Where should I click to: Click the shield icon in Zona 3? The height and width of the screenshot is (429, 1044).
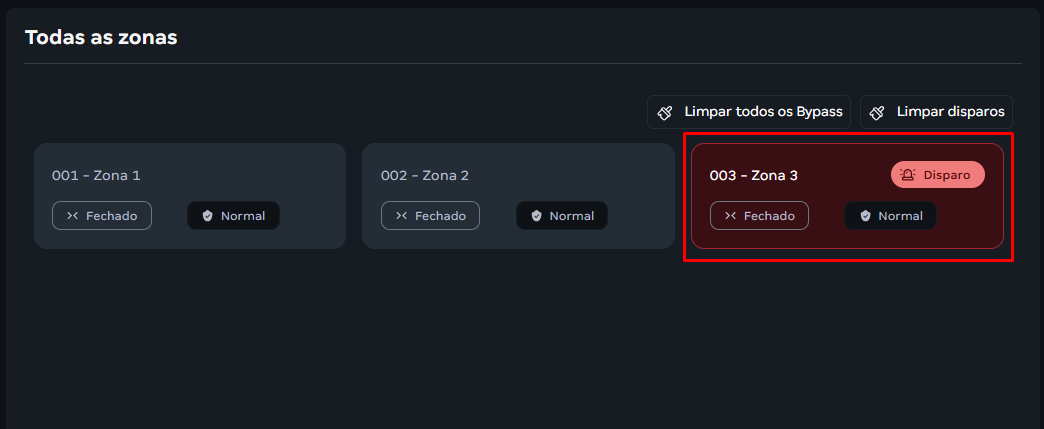865,216
